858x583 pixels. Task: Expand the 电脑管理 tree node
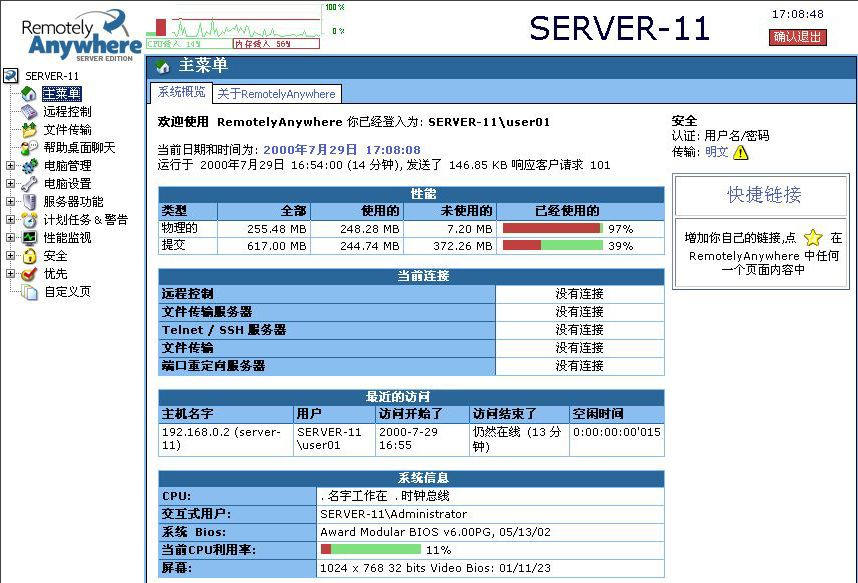(10, 166)
